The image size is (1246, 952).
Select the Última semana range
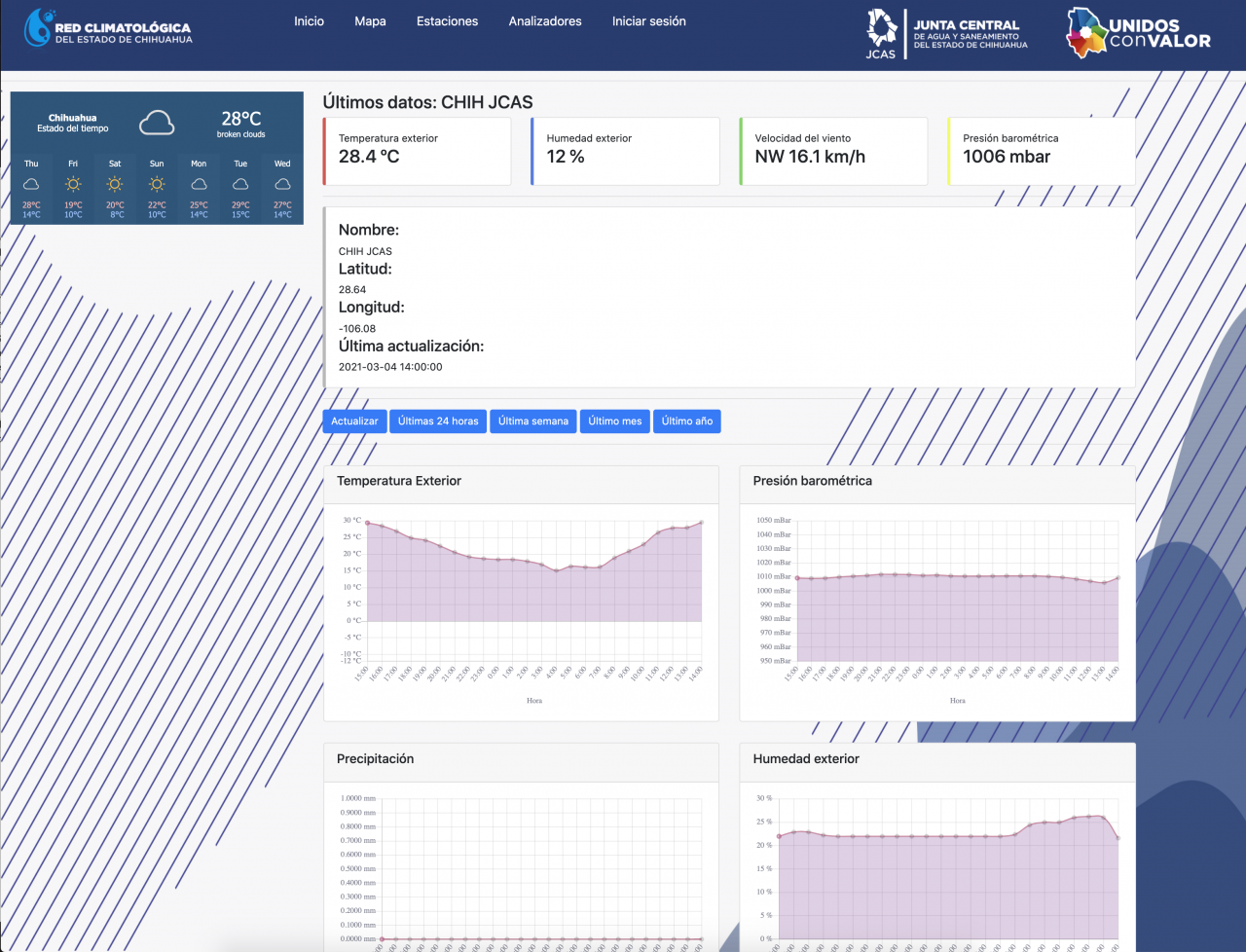(532, 421)
